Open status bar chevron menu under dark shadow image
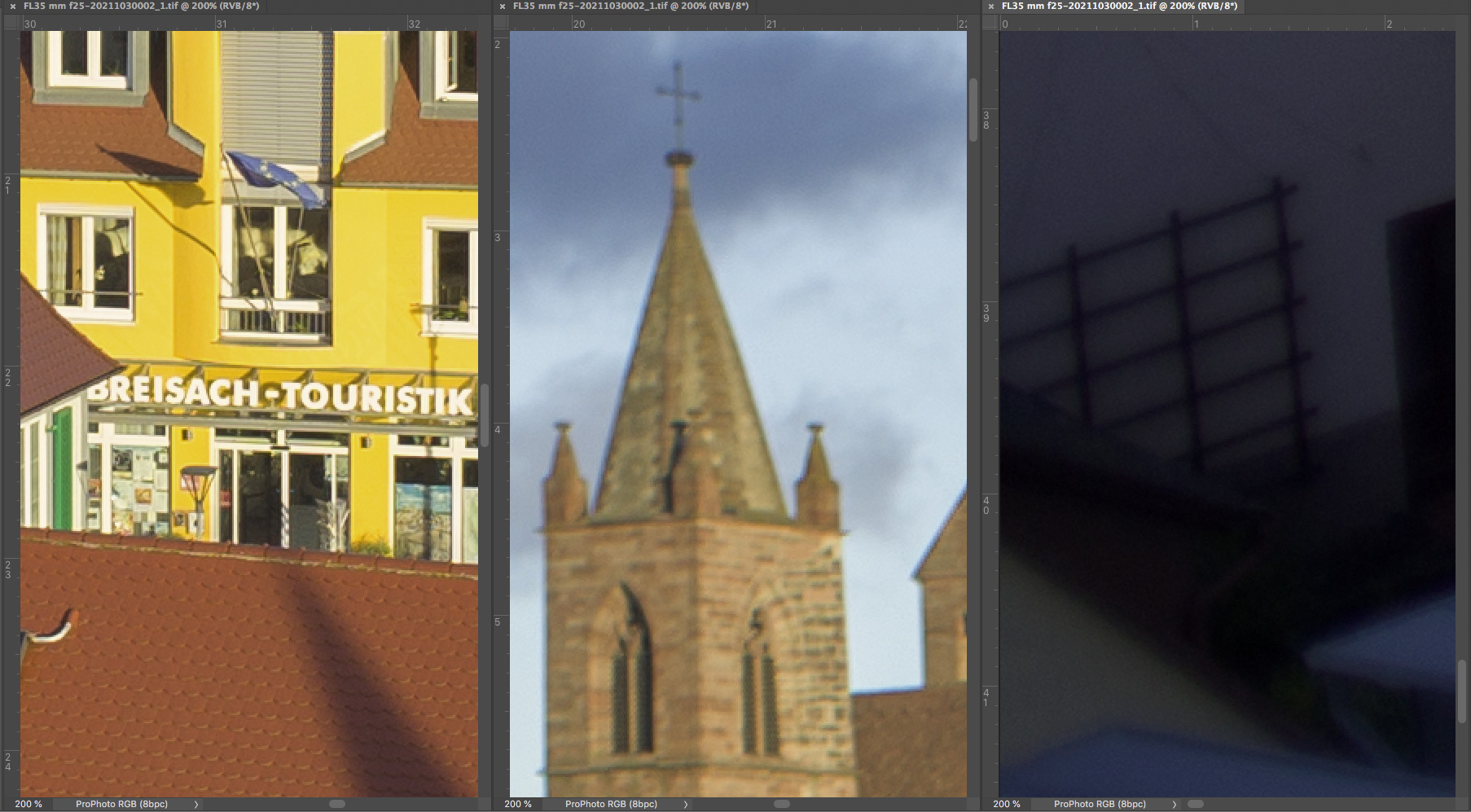 click(1175, 805)
